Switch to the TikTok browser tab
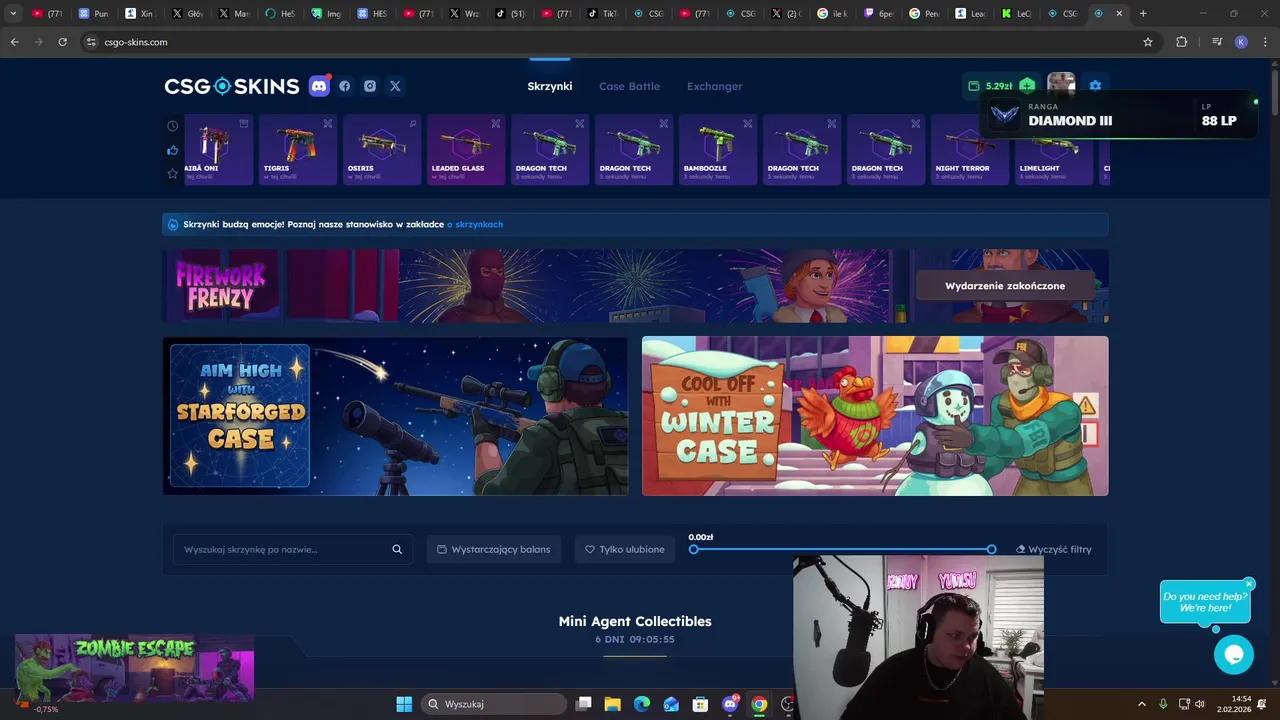The image size is (1280, 720). point(602,14)
